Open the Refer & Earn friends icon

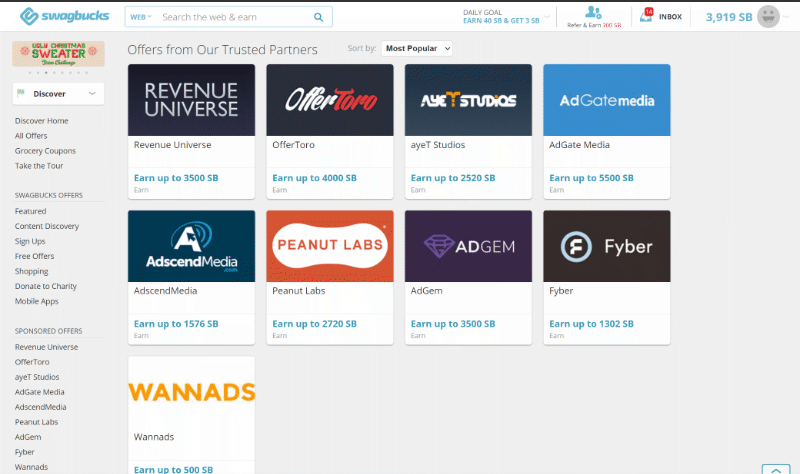coord(593,12)
